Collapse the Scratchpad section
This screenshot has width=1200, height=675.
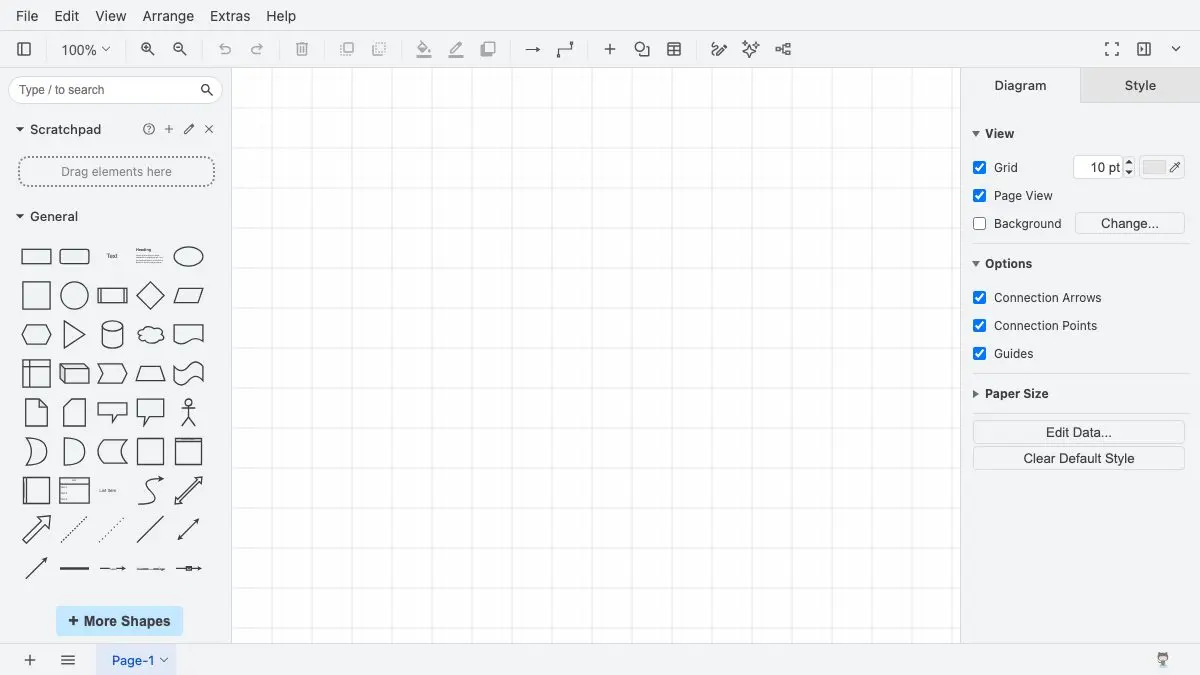click(x=20, y=129)
